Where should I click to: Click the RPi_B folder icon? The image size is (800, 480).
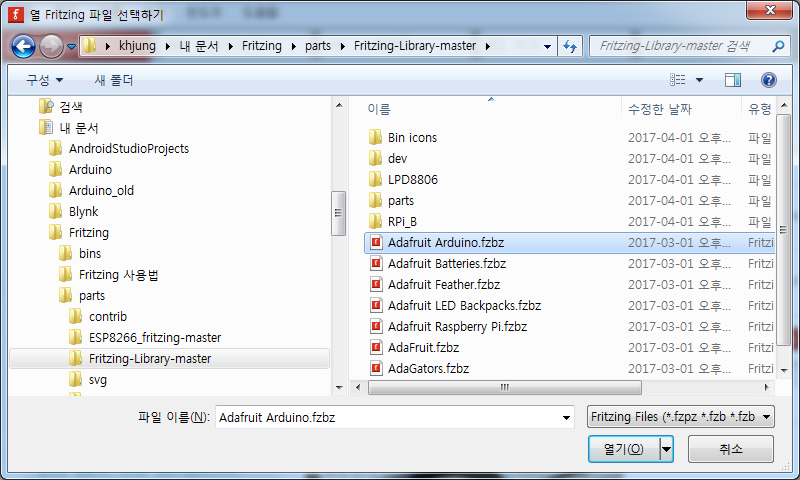click(376, 221)
